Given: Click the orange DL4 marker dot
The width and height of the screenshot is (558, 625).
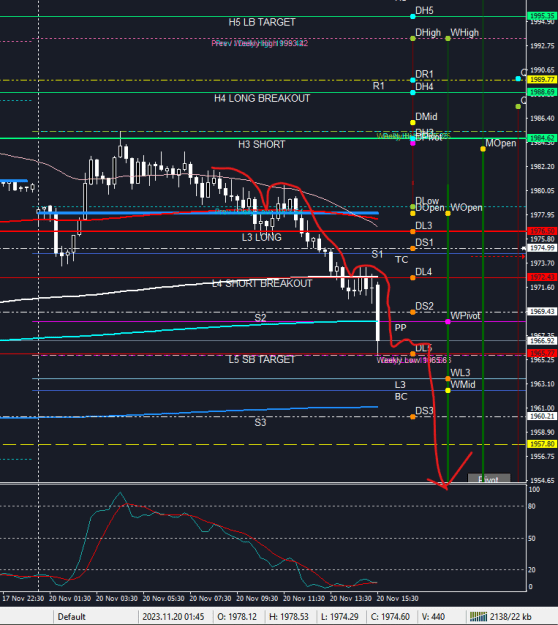Looking at the screenshot, I should pos(413,278).
